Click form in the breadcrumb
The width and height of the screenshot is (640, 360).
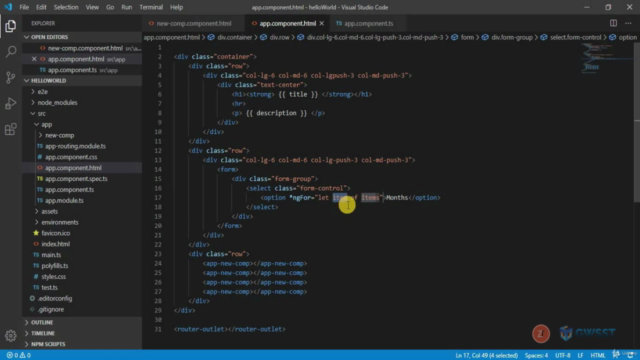tap(467, 37)
